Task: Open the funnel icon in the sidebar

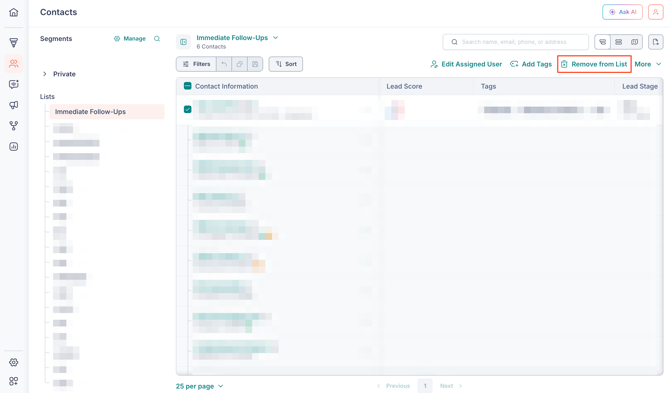Action: click(x=14, y=43)
